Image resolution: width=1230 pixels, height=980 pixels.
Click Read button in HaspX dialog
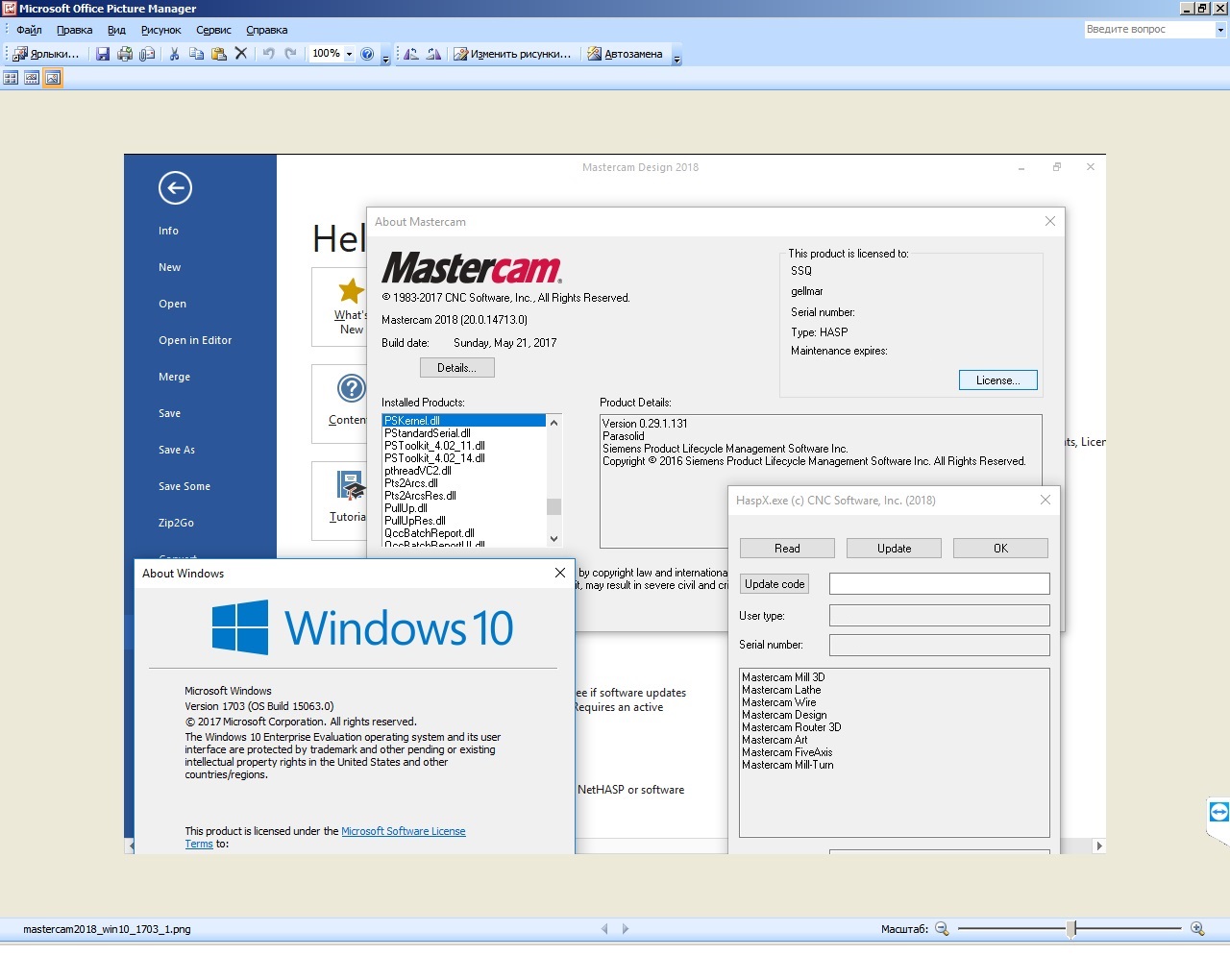tap(787, 549)
